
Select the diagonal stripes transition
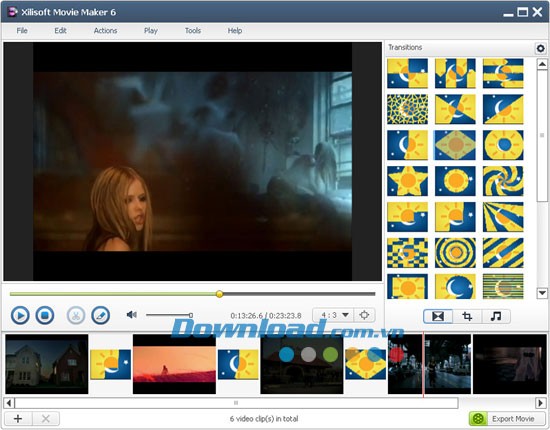pyautogui.click(x=503, y=253)
